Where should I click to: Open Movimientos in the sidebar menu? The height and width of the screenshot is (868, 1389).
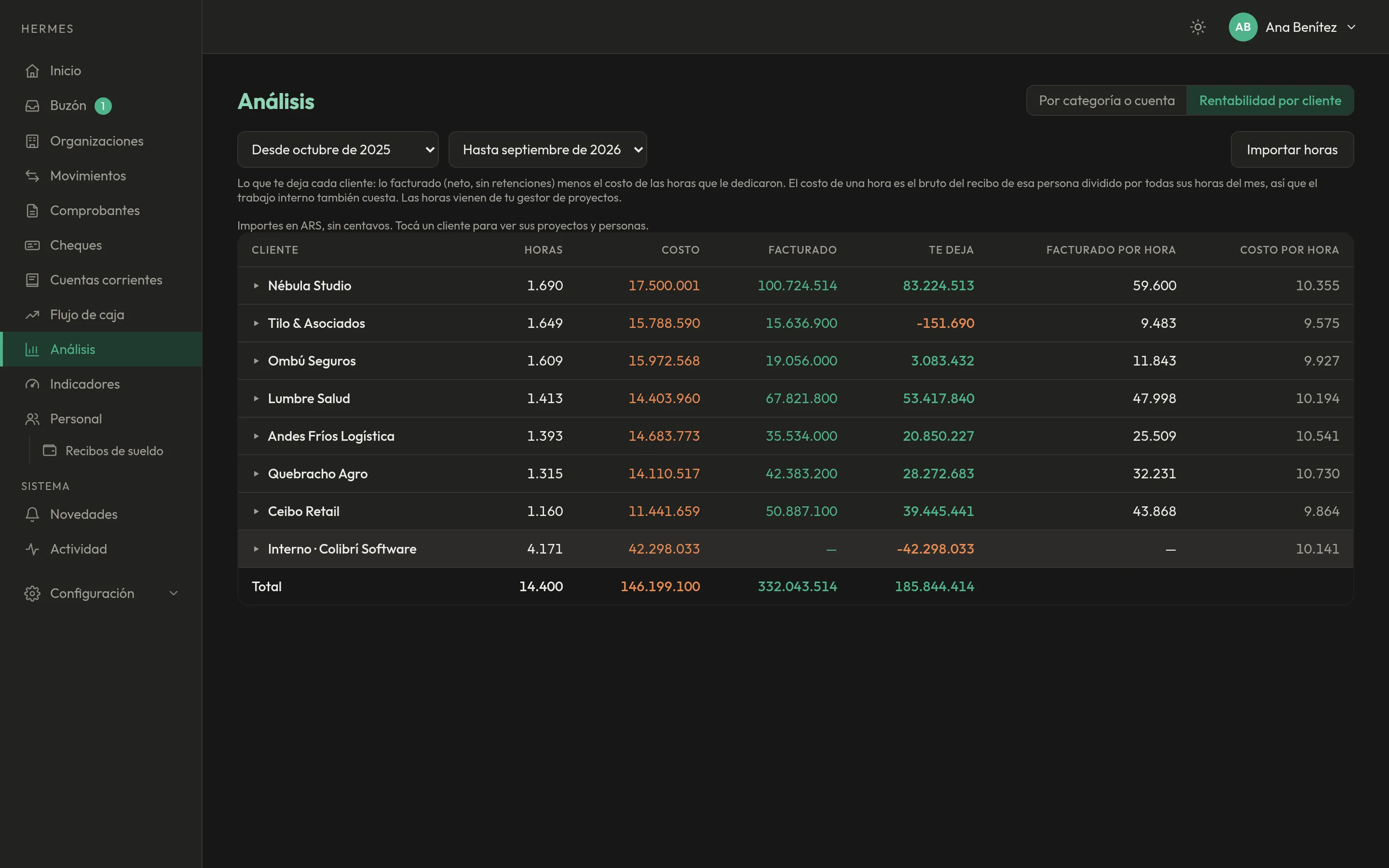tap(102, 176)
